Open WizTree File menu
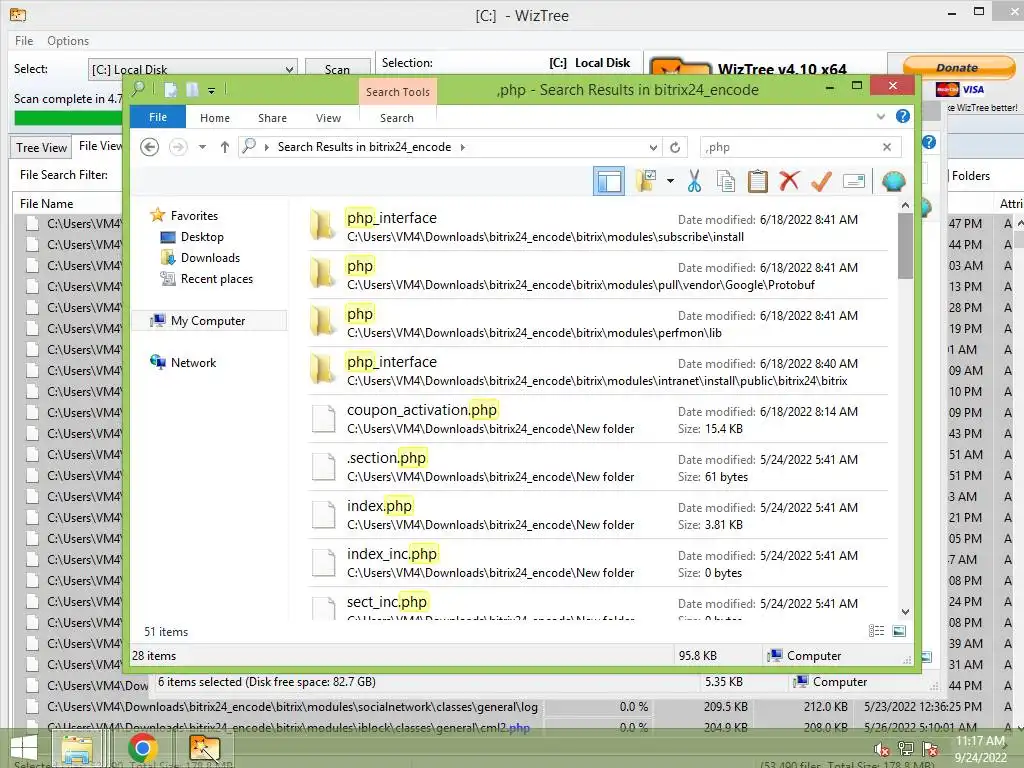 [24, 40]
